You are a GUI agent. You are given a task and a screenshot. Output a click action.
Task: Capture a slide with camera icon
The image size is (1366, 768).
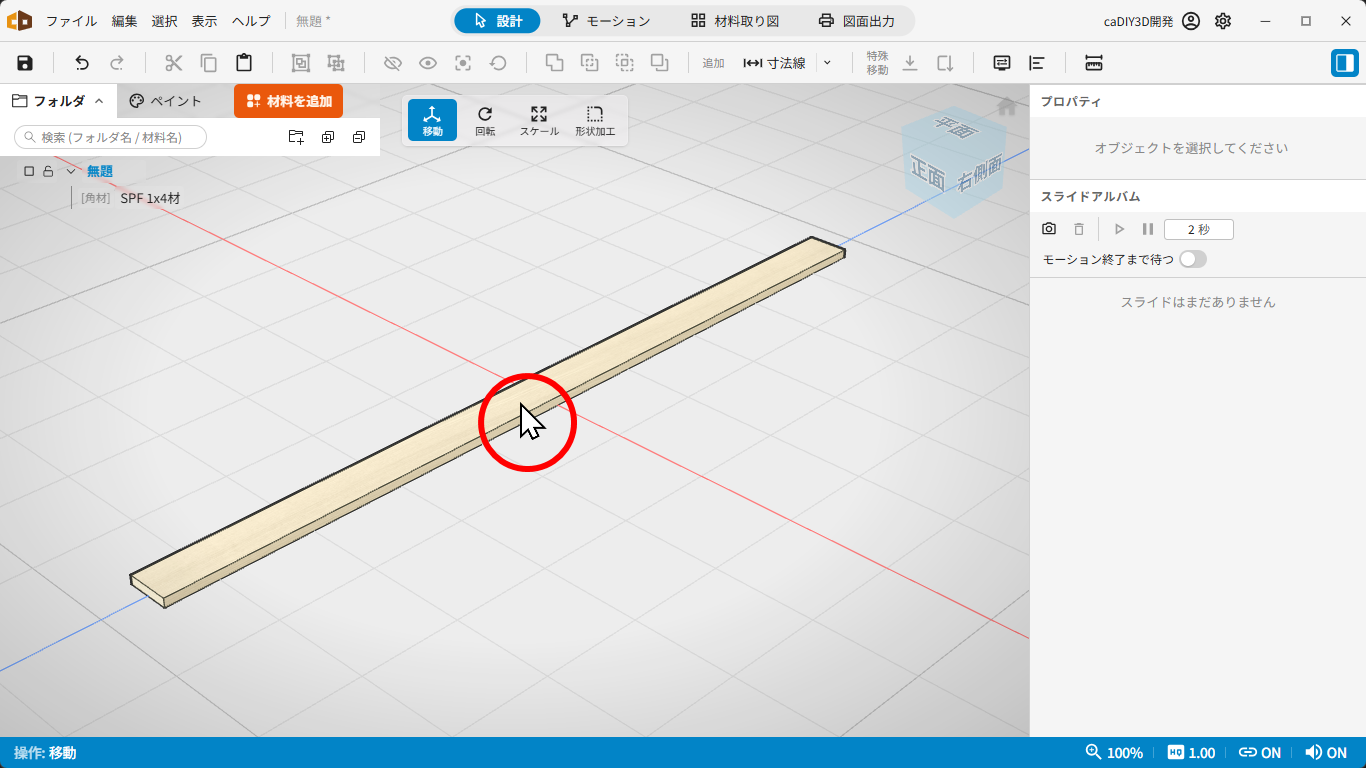tap(1049, 229)
